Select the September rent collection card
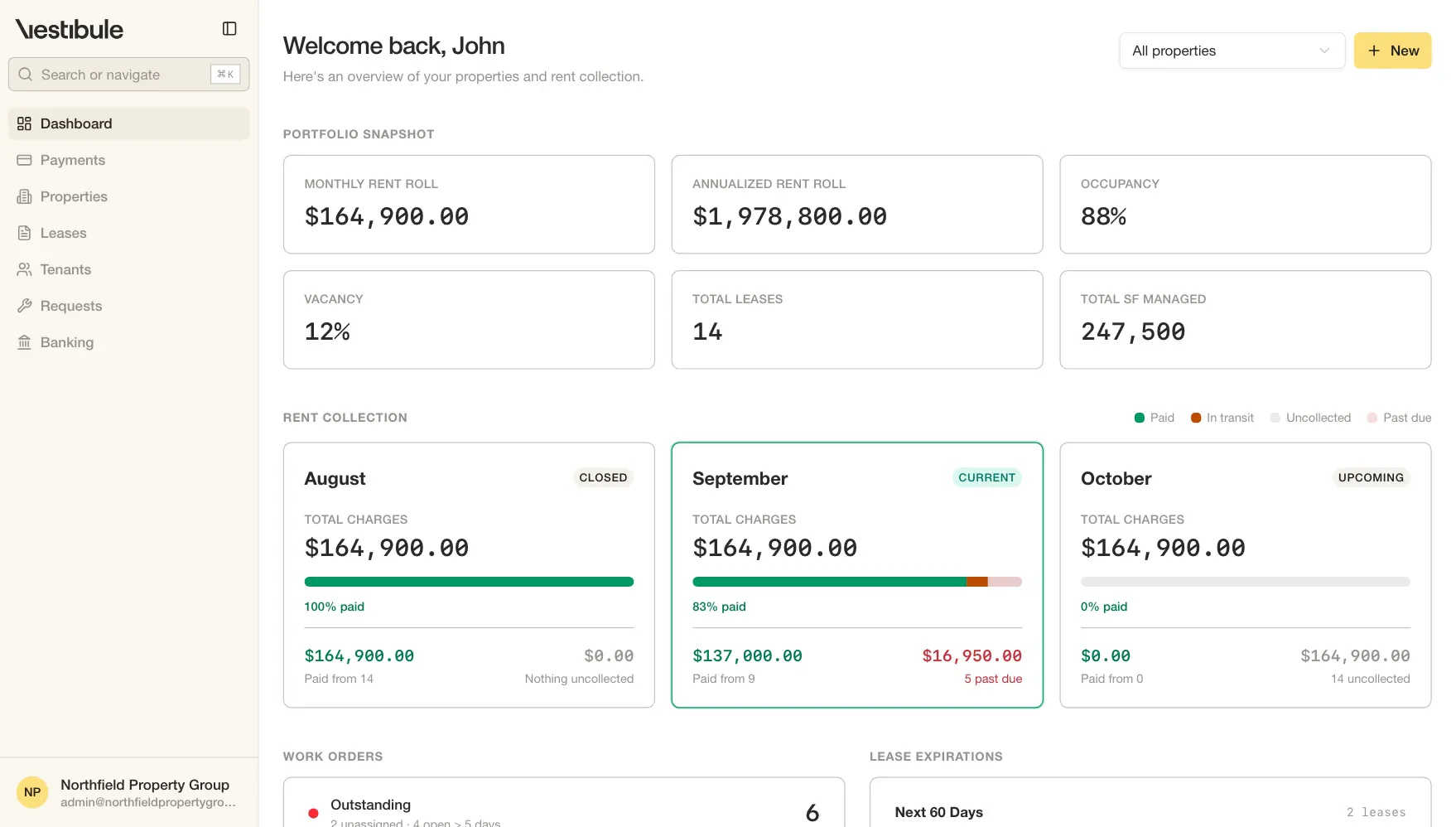This screenshot has height=827, width=1456. (857, 575)
